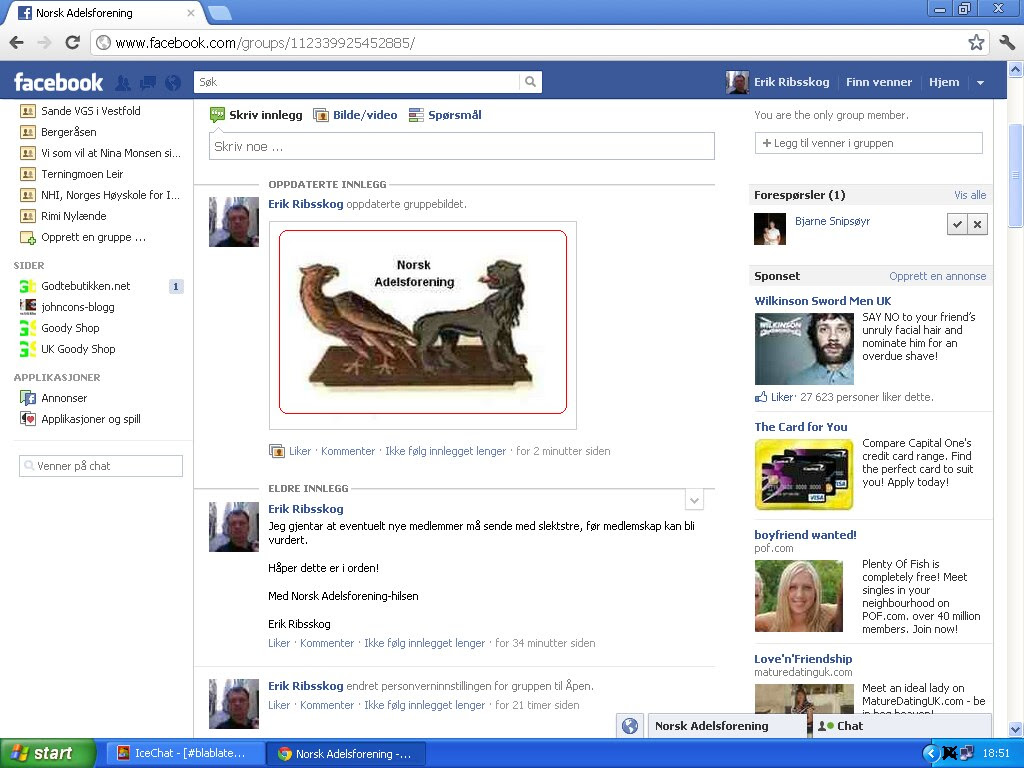Select the Skriv innlegg tab
This screenshot has width=1024, height=768.
tap(256, 115)
